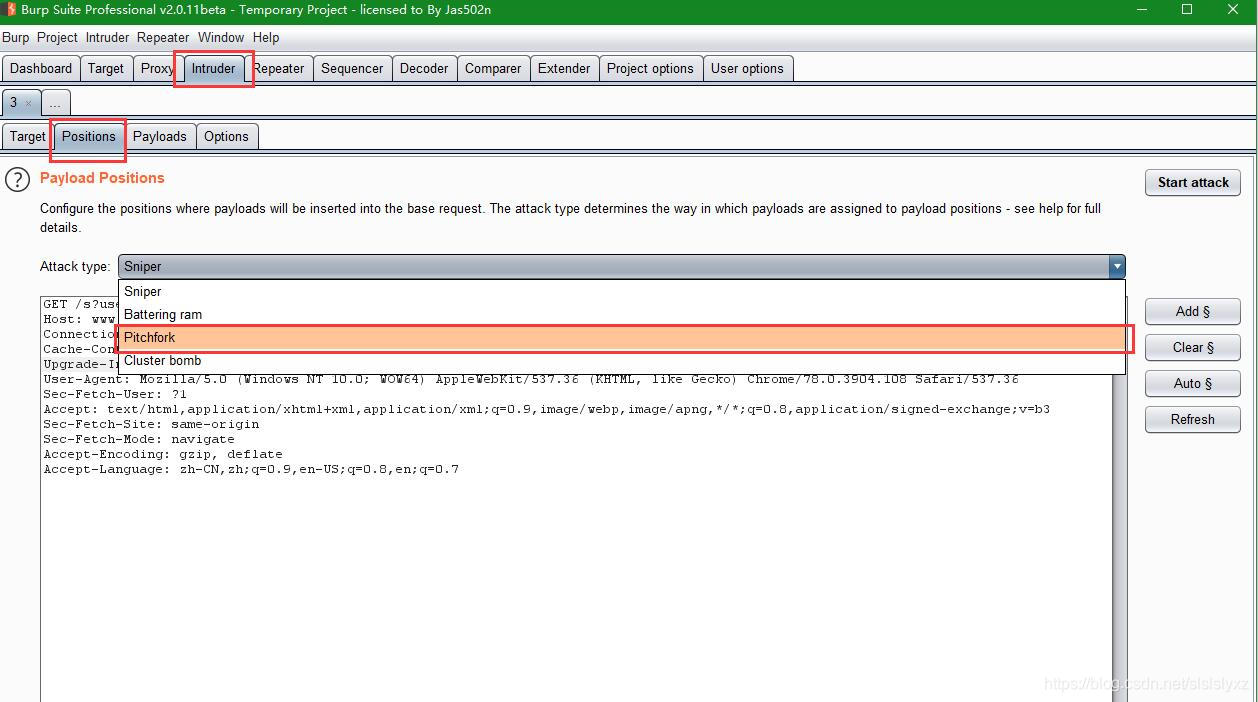
Task: Open the Payload Positions help icon
Action: point(18,180)
